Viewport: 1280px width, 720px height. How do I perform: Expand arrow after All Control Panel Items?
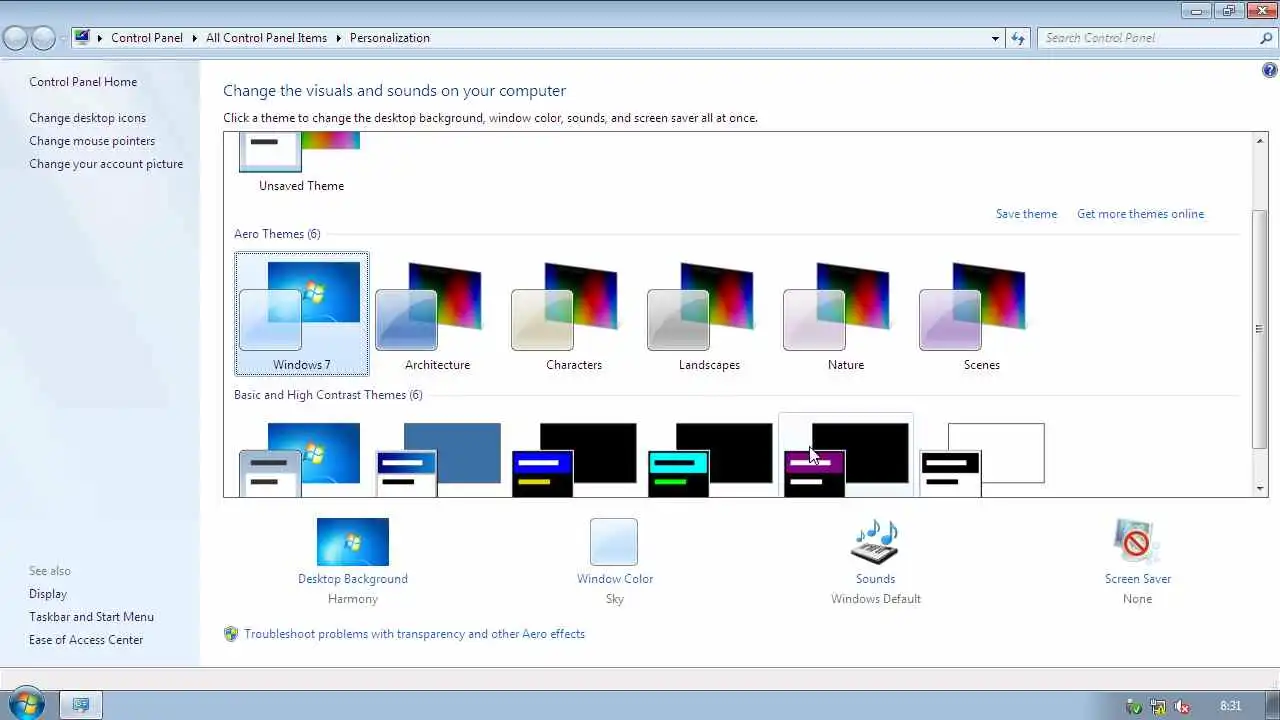click(338, 38)
